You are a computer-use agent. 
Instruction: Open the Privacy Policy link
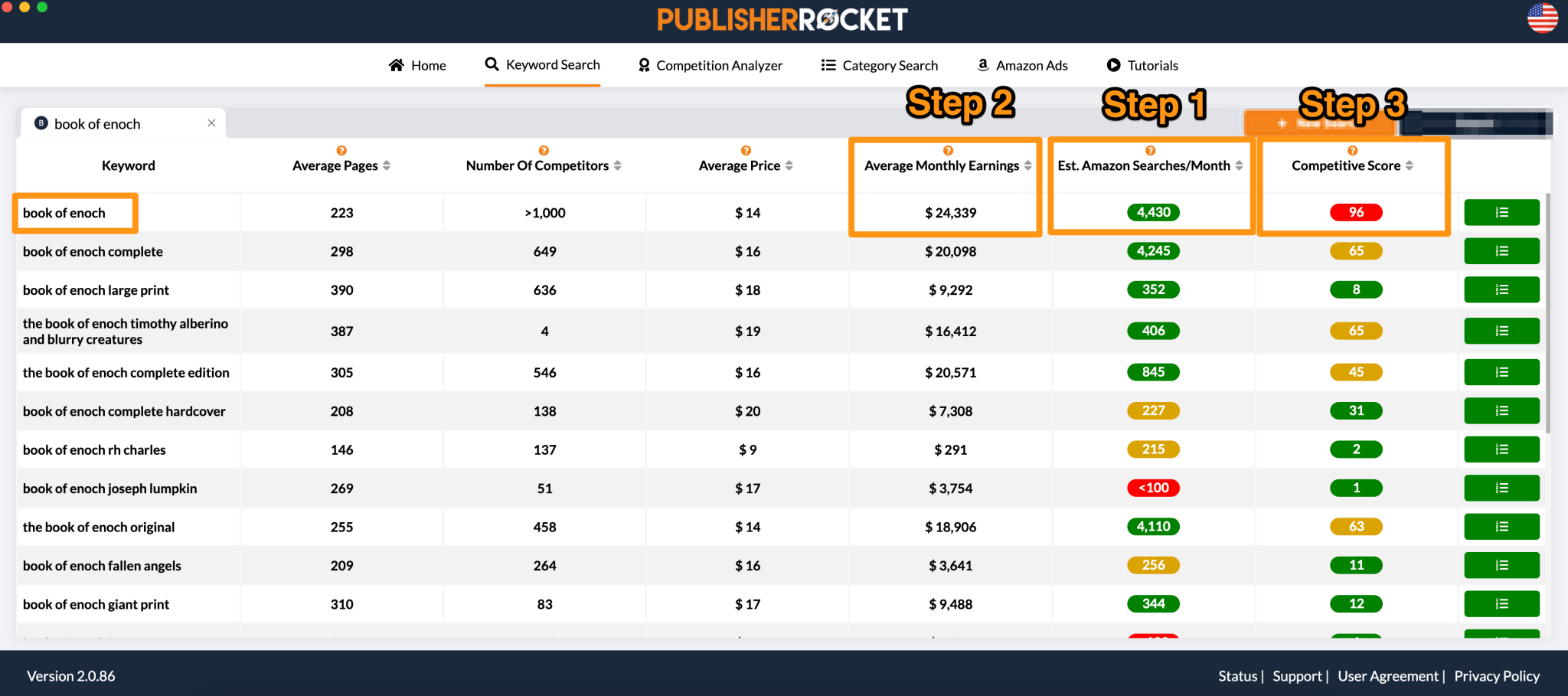pos(1496,676)
